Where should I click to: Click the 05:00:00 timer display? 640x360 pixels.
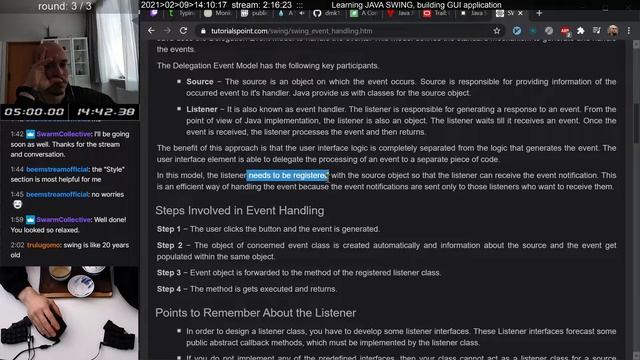34,112
